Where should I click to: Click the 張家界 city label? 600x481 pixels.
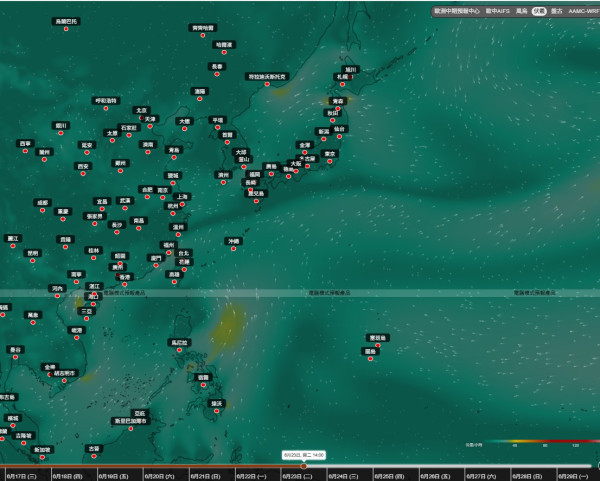(95, 216)
